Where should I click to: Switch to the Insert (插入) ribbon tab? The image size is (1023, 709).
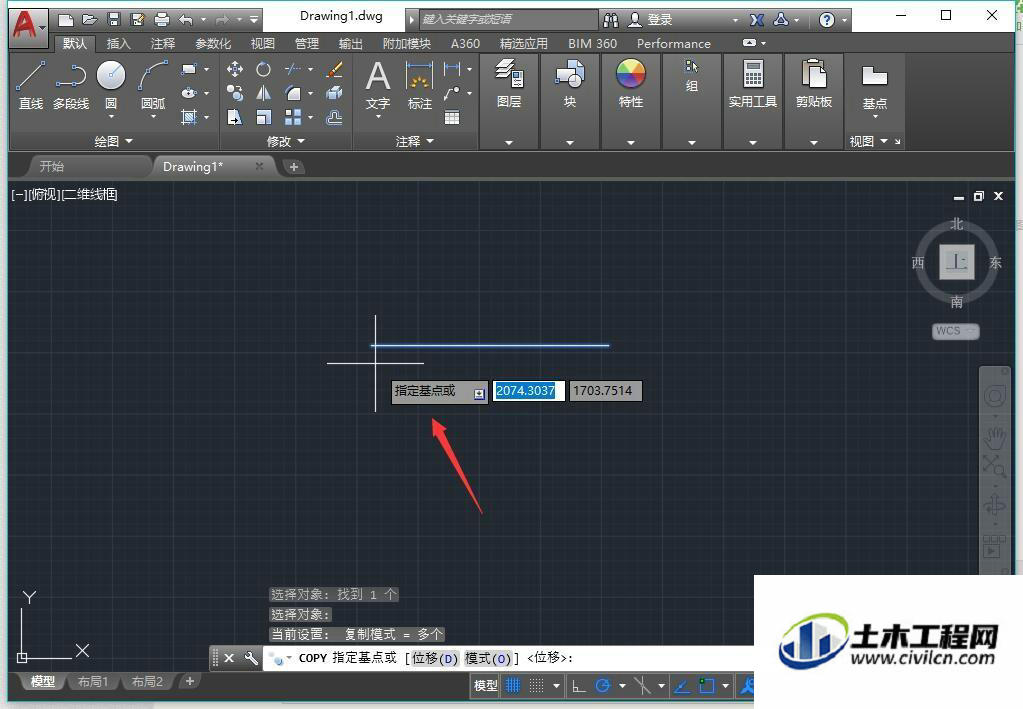[118, 44]
